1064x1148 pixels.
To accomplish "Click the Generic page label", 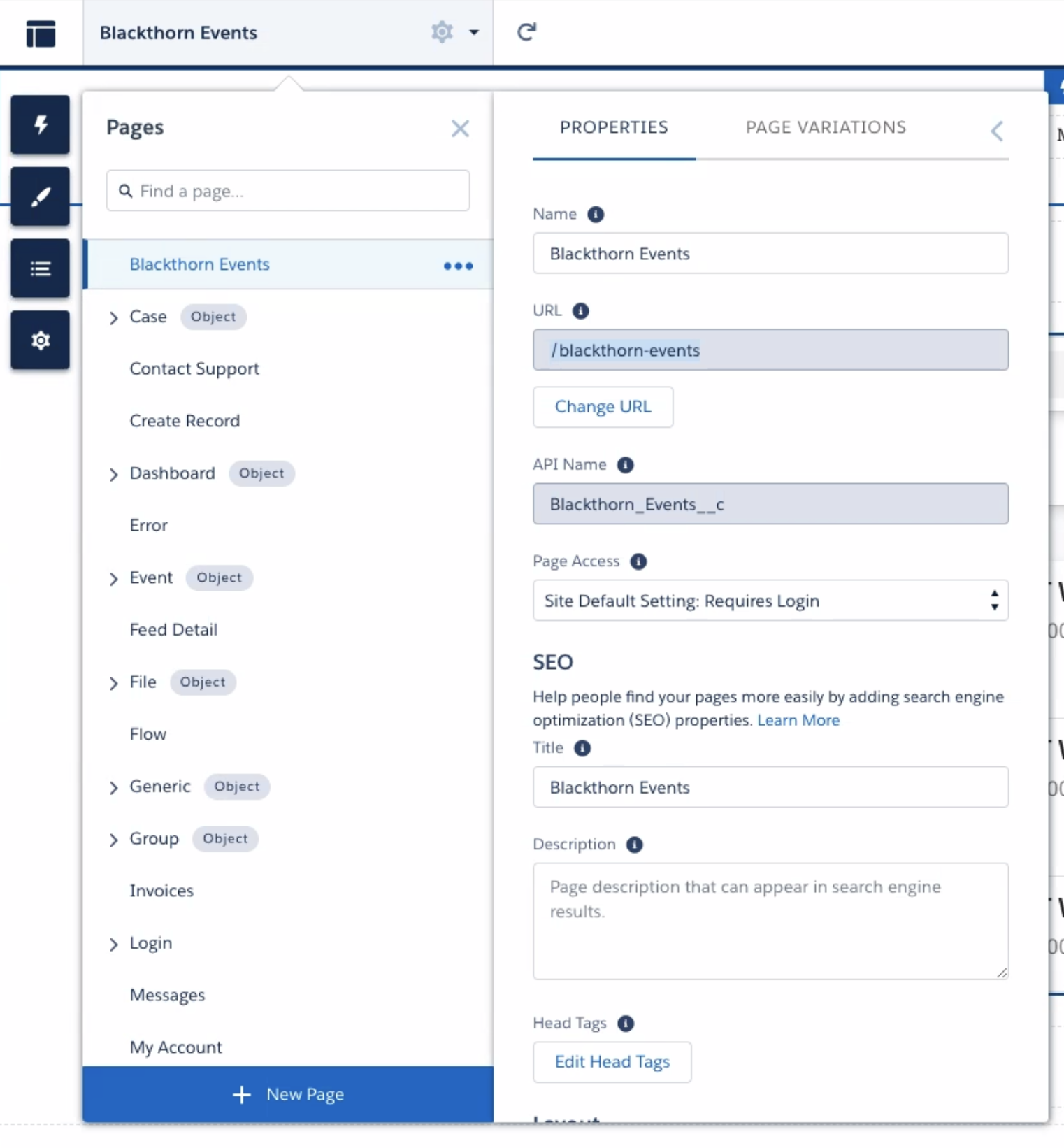I will click(x=160, y=787).
